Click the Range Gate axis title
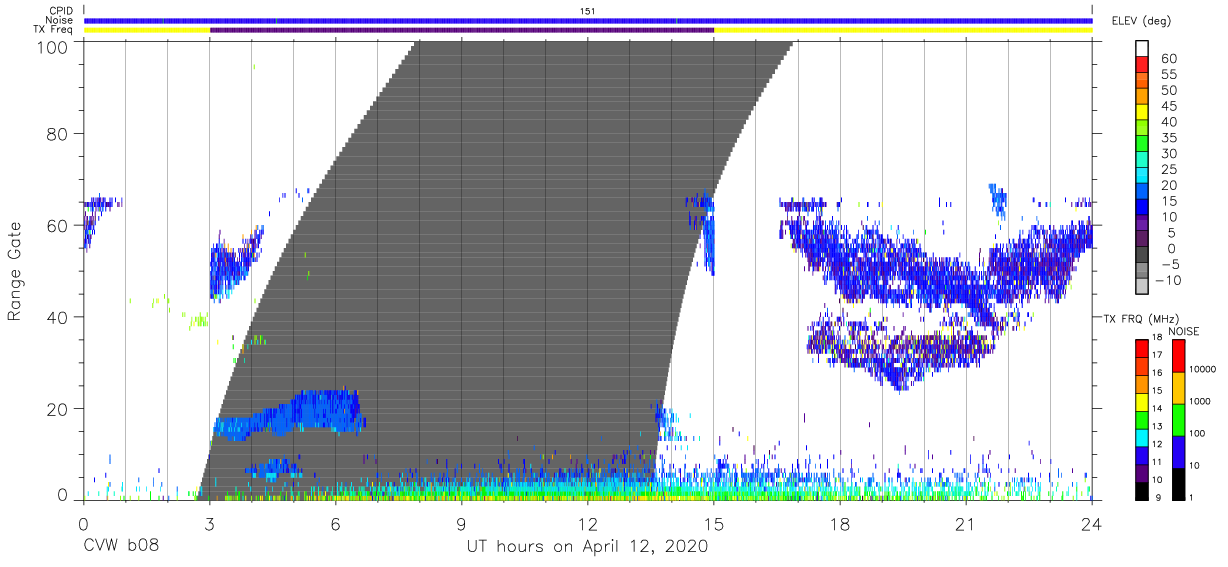The image size is (1228, 567). click(x=15, y=271)
